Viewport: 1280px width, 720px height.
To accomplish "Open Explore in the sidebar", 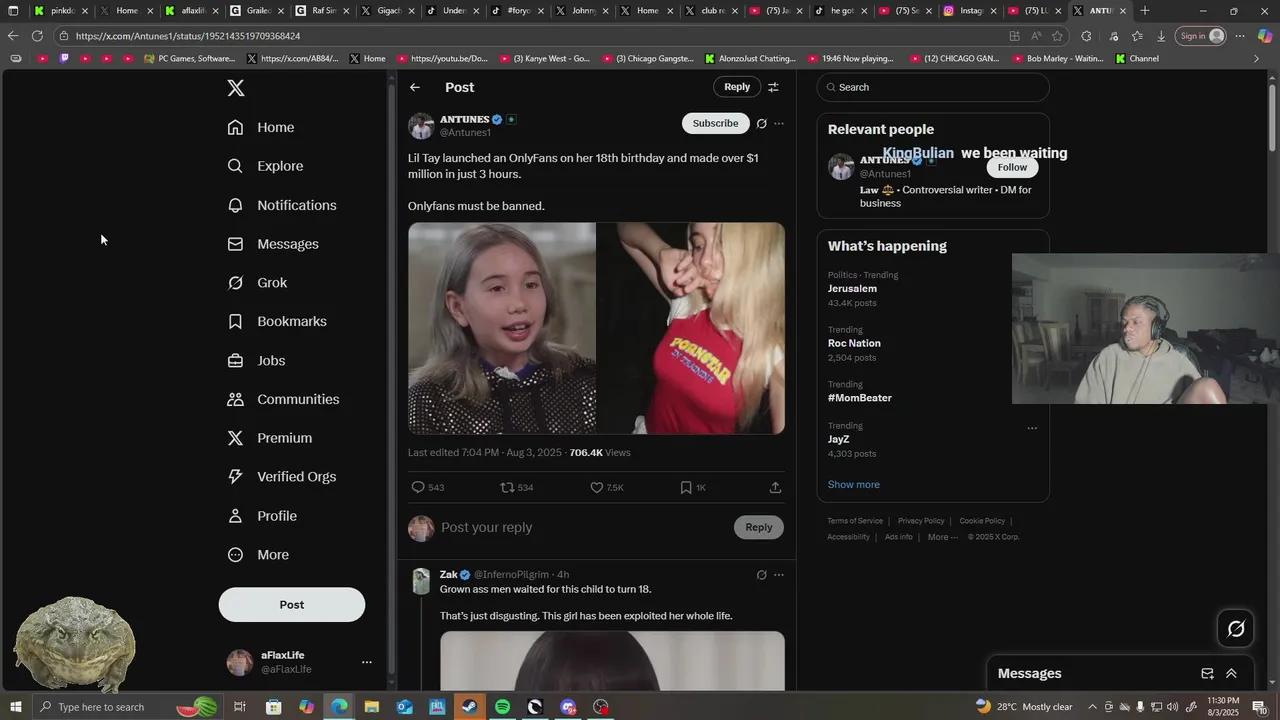I will tap(265, 166).
